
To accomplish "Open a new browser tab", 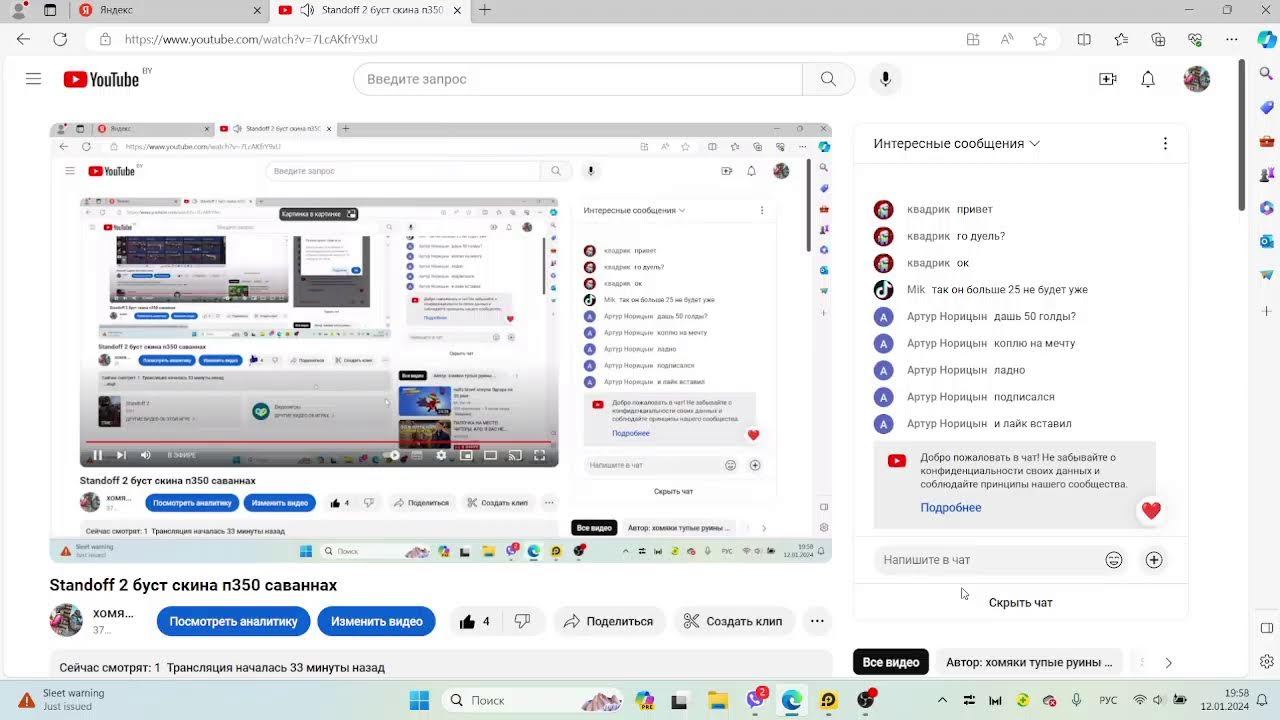I will coord(485,10).
